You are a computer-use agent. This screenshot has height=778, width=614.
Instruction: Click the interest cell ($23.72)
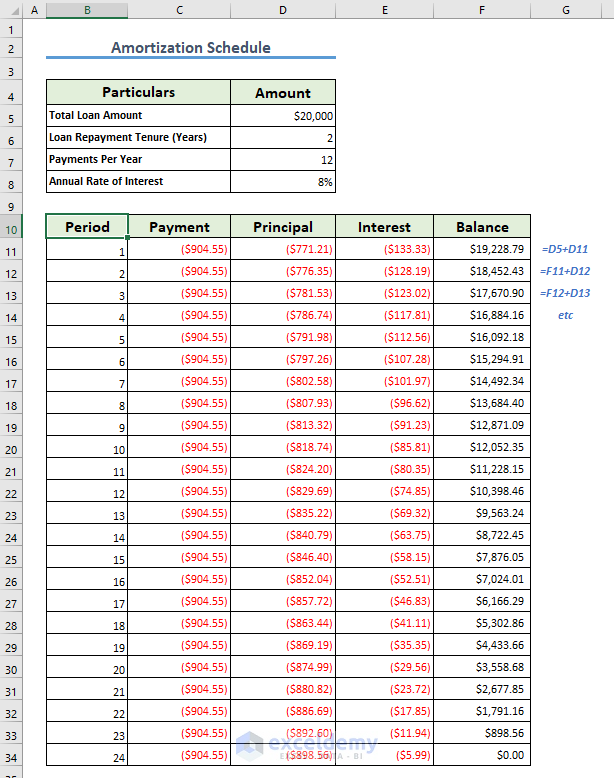(x=385, y=689)
